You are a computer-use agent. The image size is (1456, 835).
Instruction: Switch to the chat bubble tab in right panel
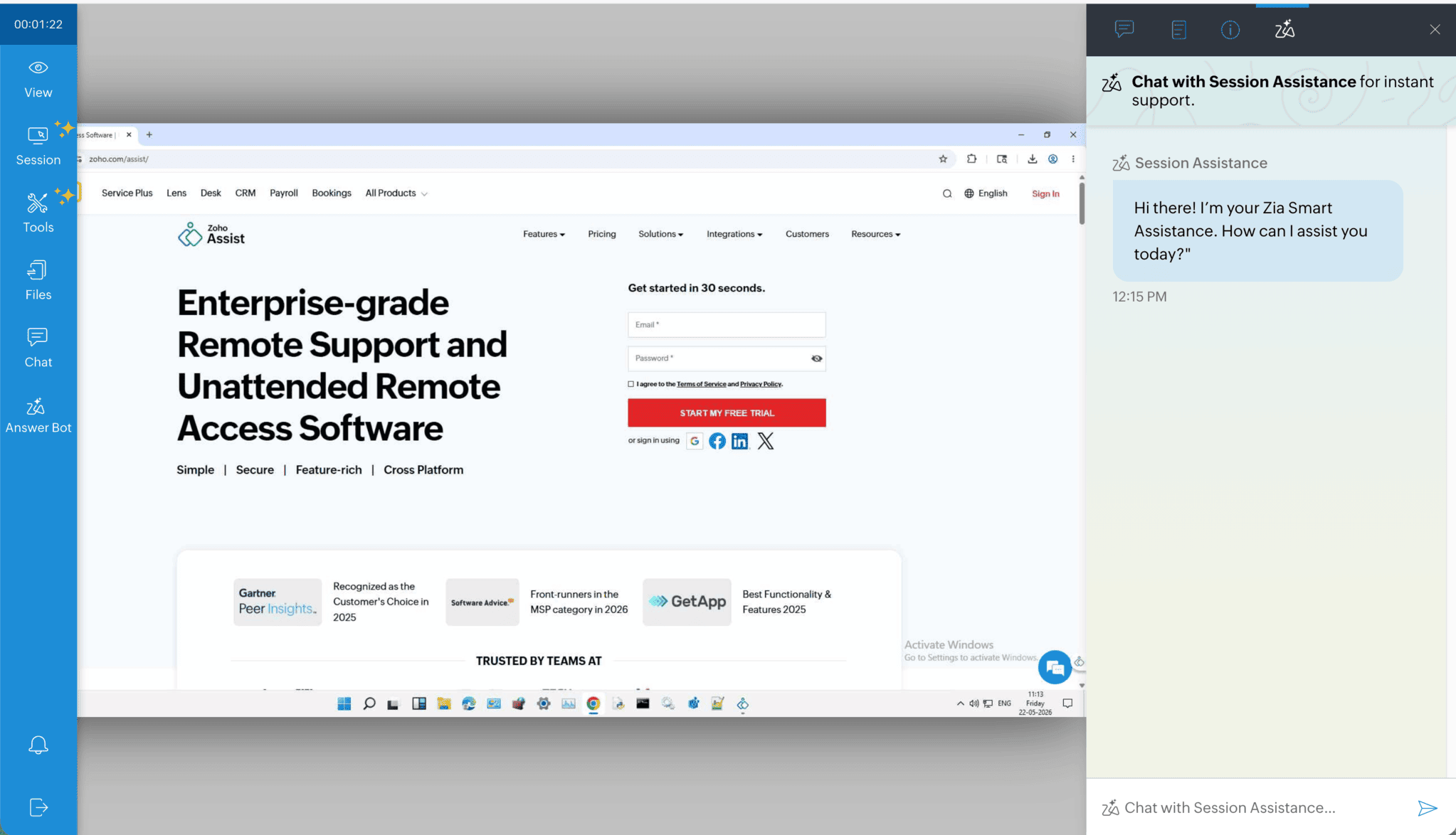[x=1124, y=29]
